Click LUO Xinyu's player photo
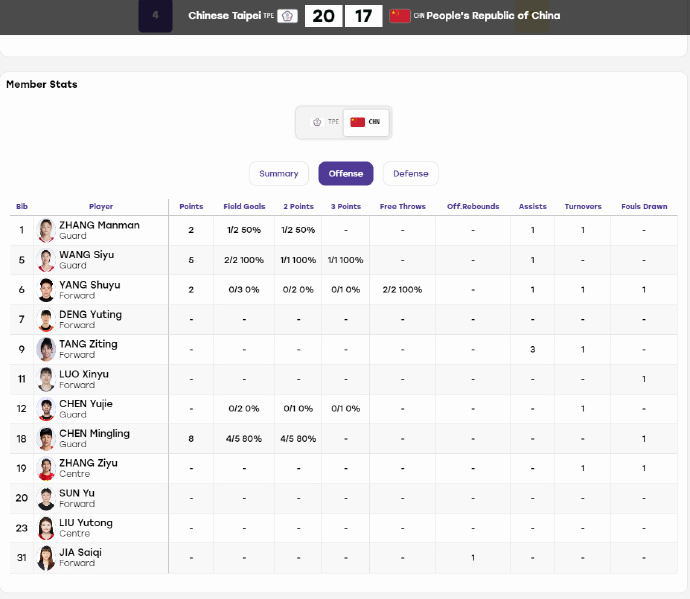The height and width of the screenshot is (599, 690). tap(46, 379)
